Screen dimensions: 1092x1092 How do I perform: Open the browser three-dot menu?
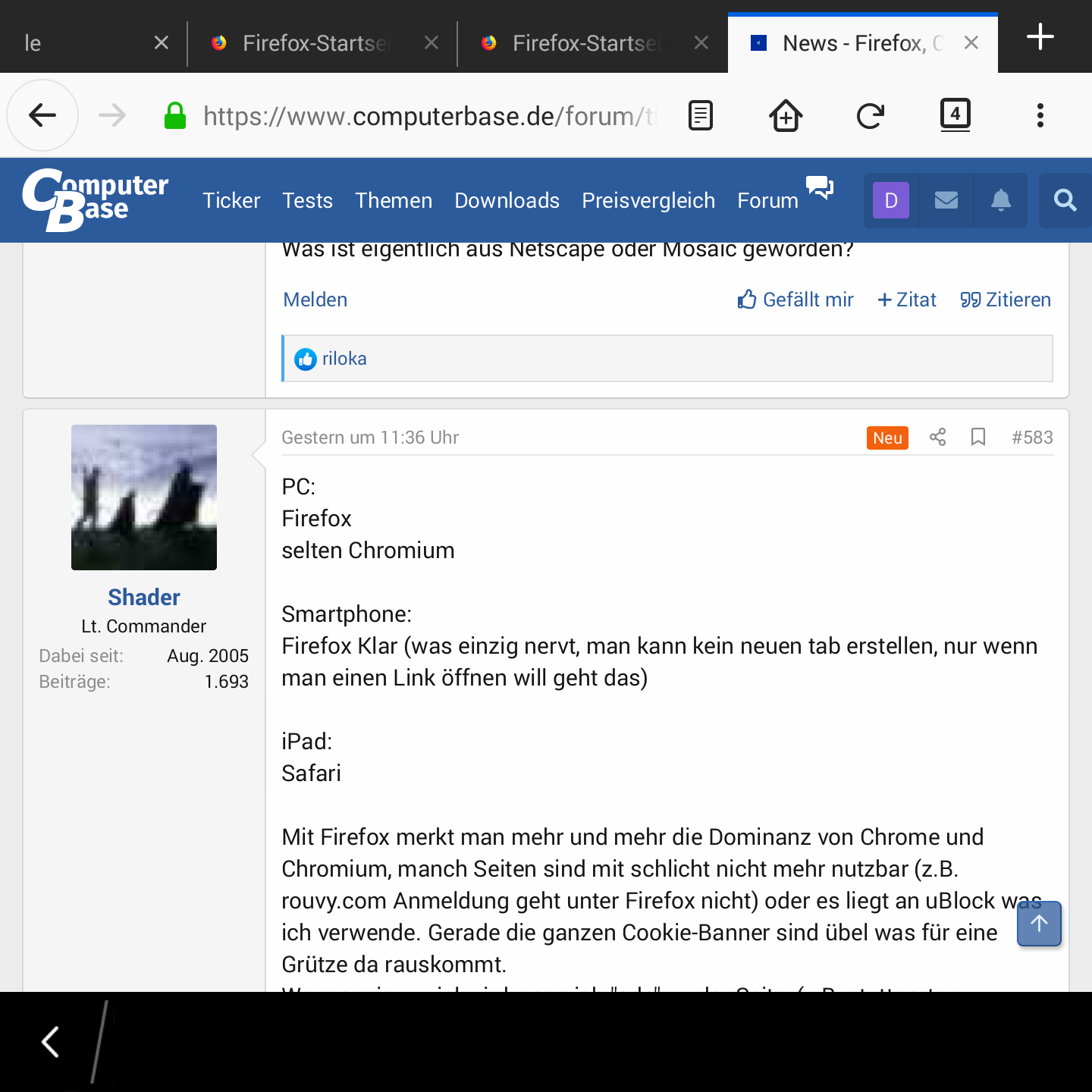1040,115
